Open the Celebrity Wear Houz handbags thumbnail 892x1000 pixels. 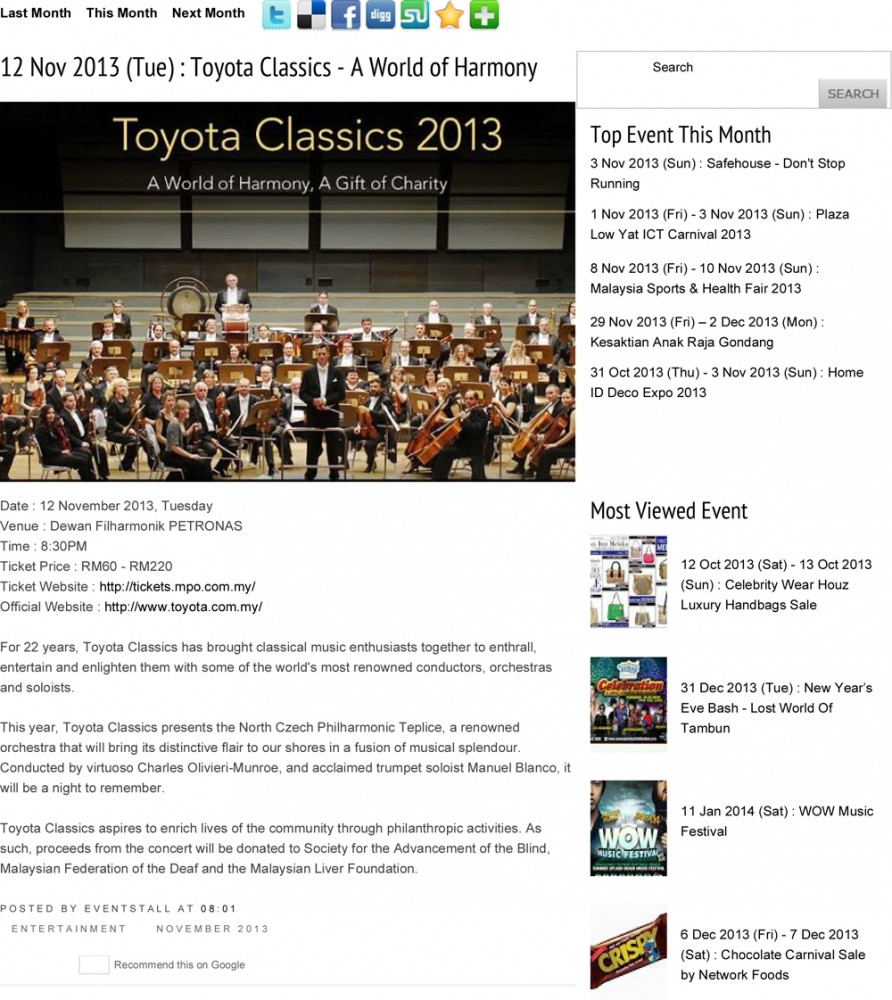(629, 582)
